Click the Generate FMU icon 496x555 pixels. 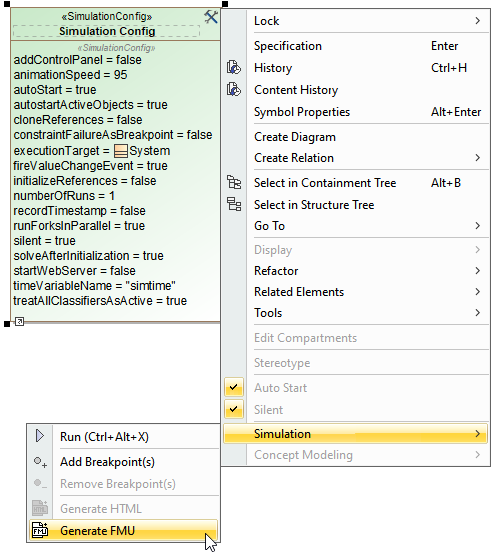[40, 530]
